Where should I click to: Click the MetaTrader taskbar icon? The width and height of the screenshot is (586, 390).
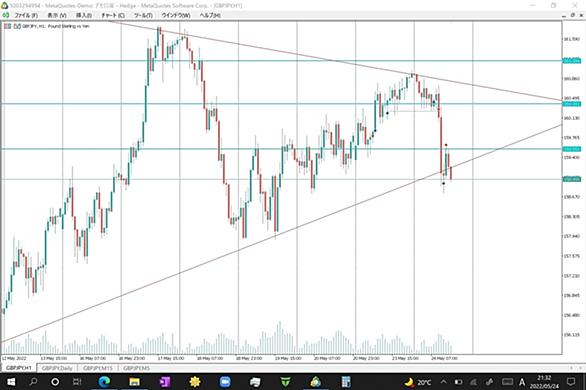click(x=316, y=382)
